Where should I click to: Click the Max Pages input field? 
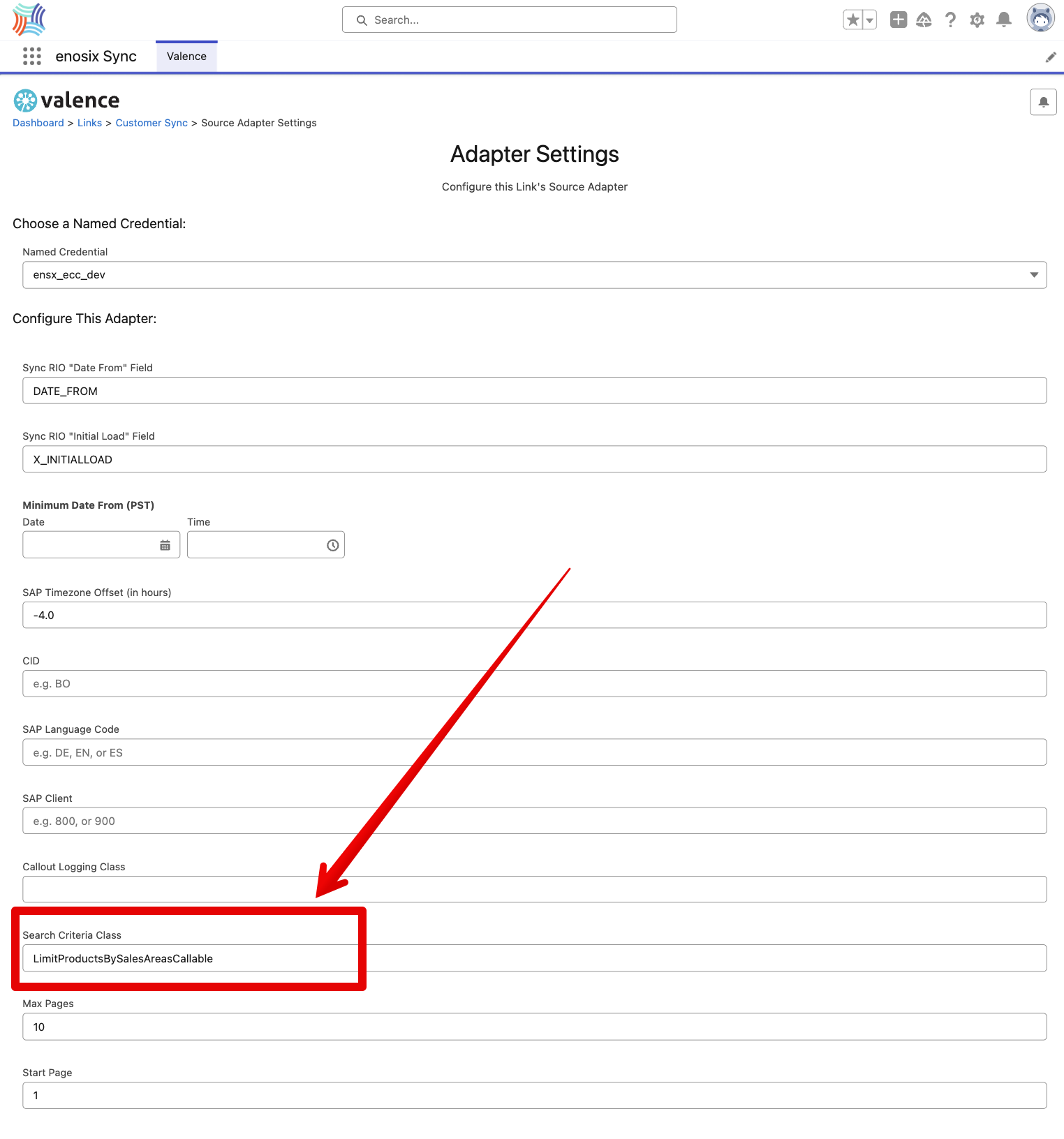pyautogui.click(x=535, y=1027)
